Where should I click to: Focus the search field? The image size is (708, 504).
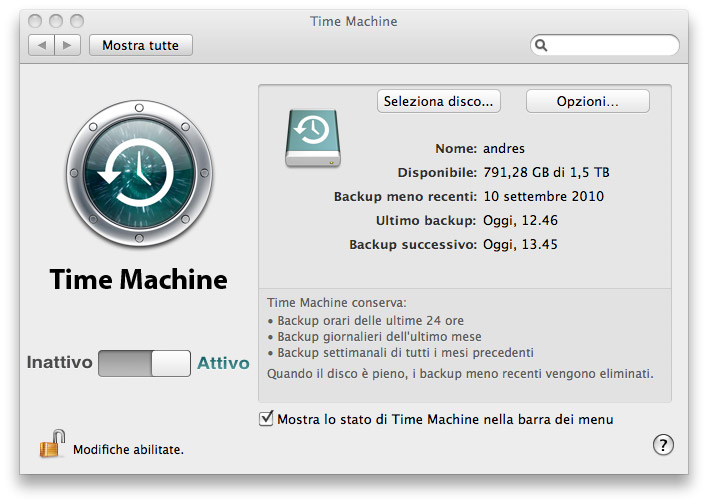pyautogui.click(x=605, y=45)
